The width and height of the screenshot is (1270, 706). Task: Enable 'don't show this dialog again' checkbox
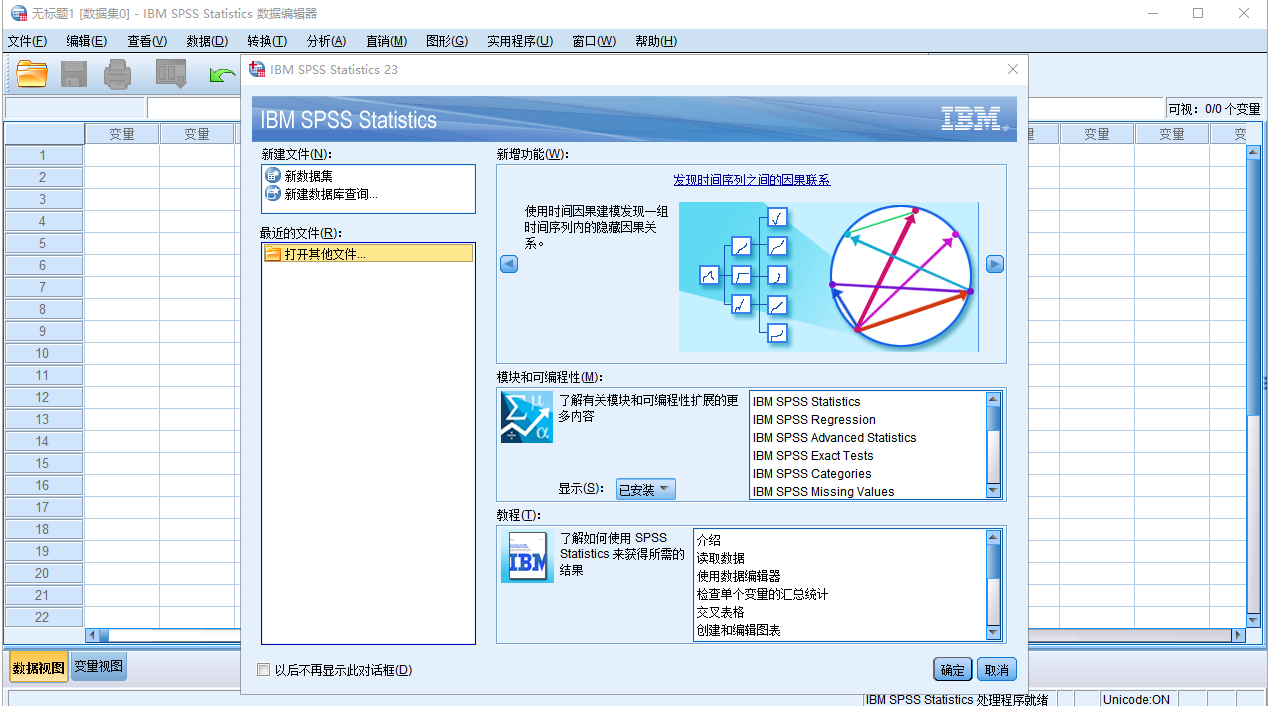click(x=264, y=670)
